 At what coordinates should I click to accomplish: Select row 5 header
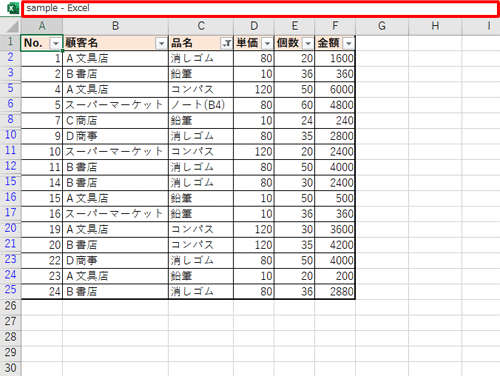pos(11,88)
